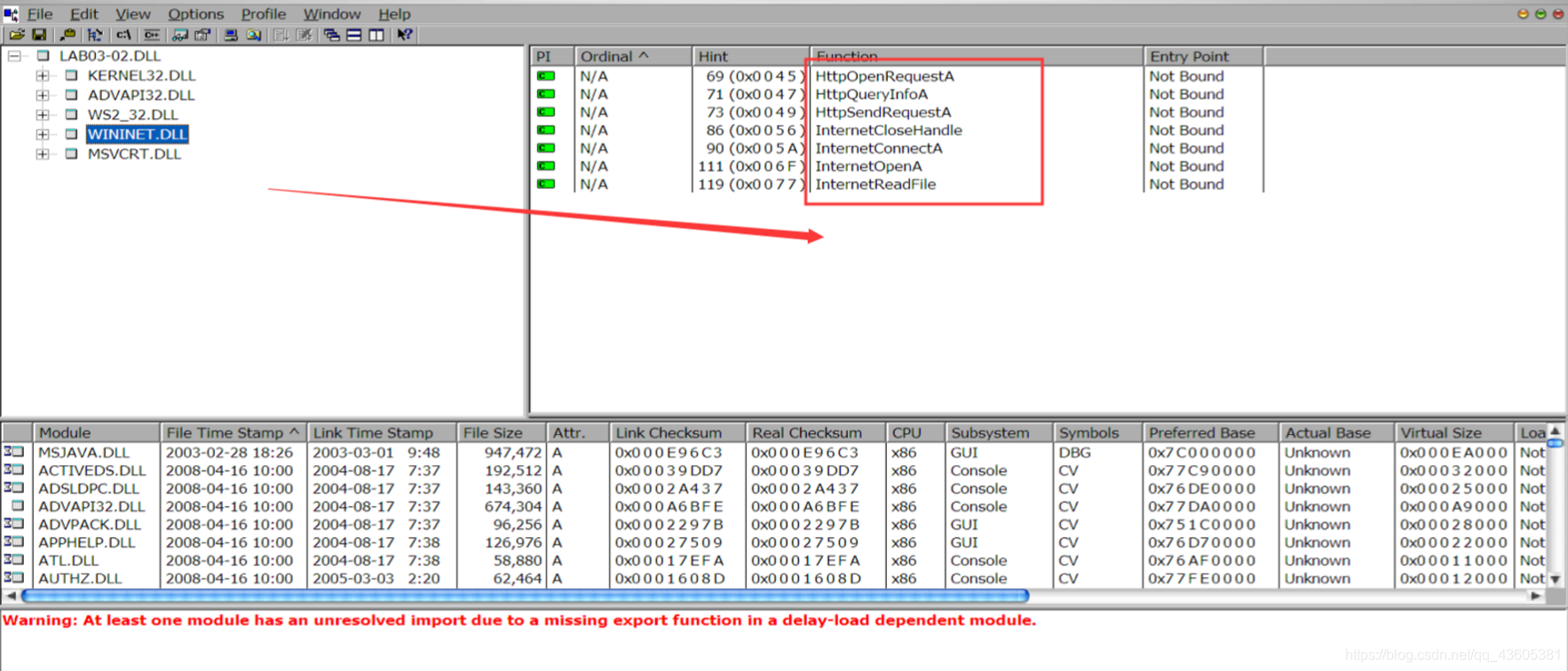Sort modules by File Time Stamp header
Image resolution: width=1568 pixels, height=671 pixels.
234,433
